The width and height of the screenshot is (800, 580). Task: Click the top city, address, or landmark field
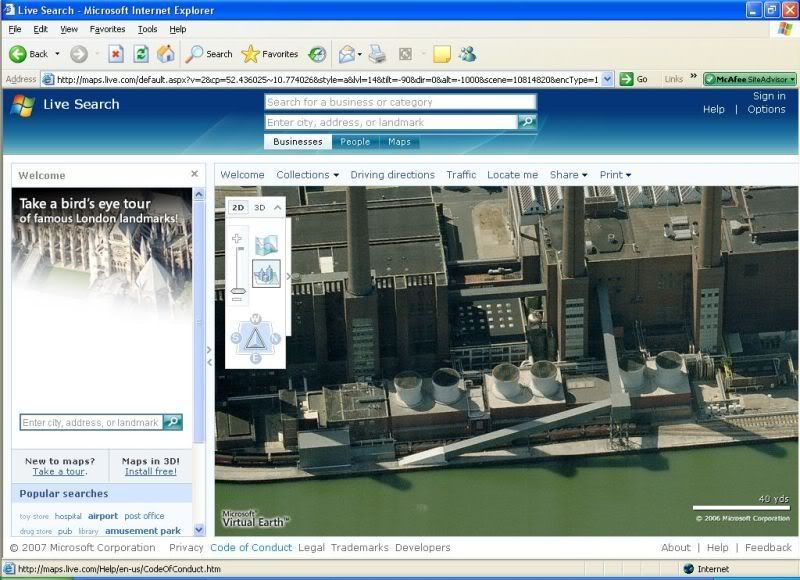coord(391,122)
